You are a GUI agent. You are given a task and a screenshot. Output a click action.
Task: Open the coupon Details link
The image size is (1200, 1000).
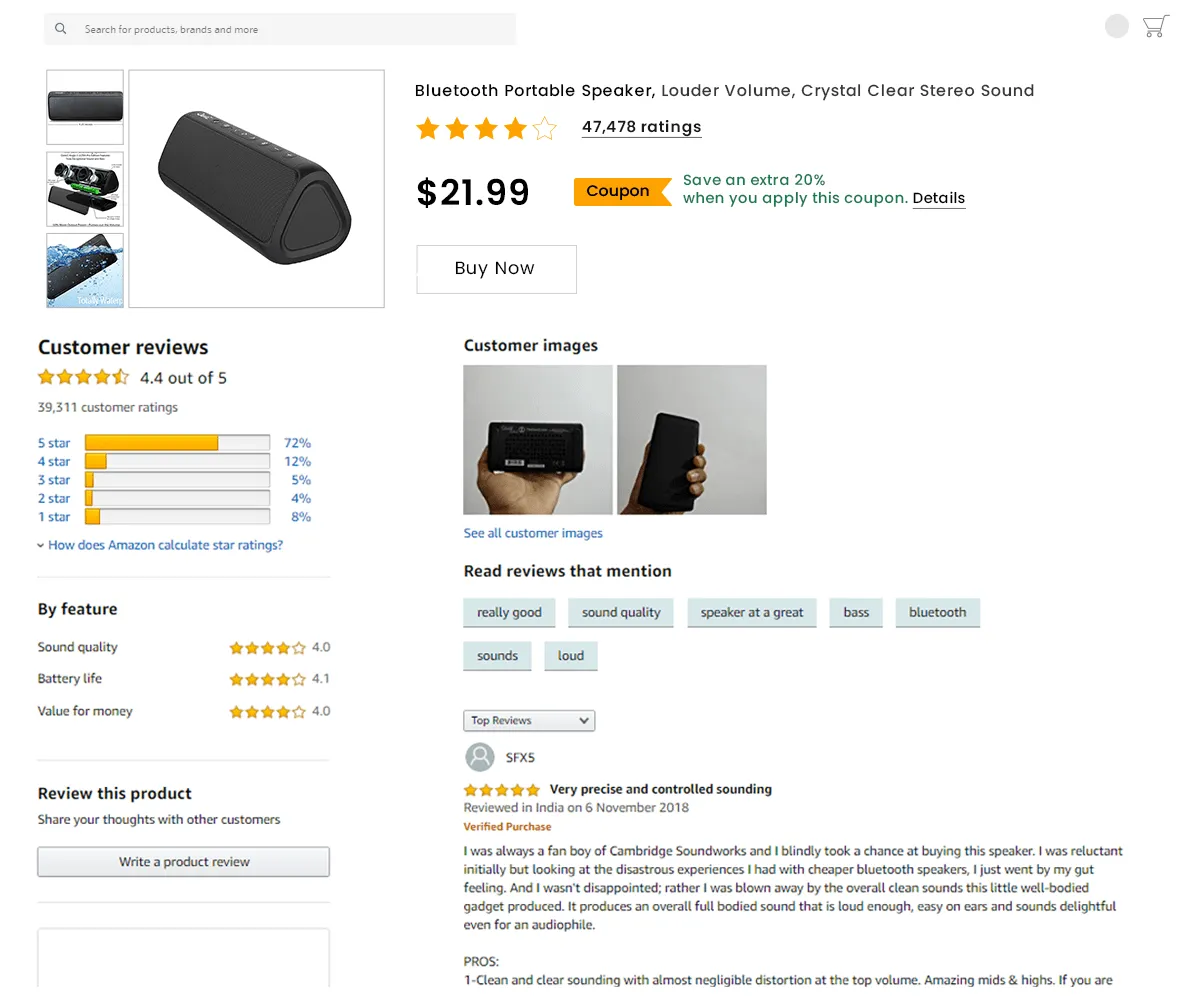tap(938, 198)
